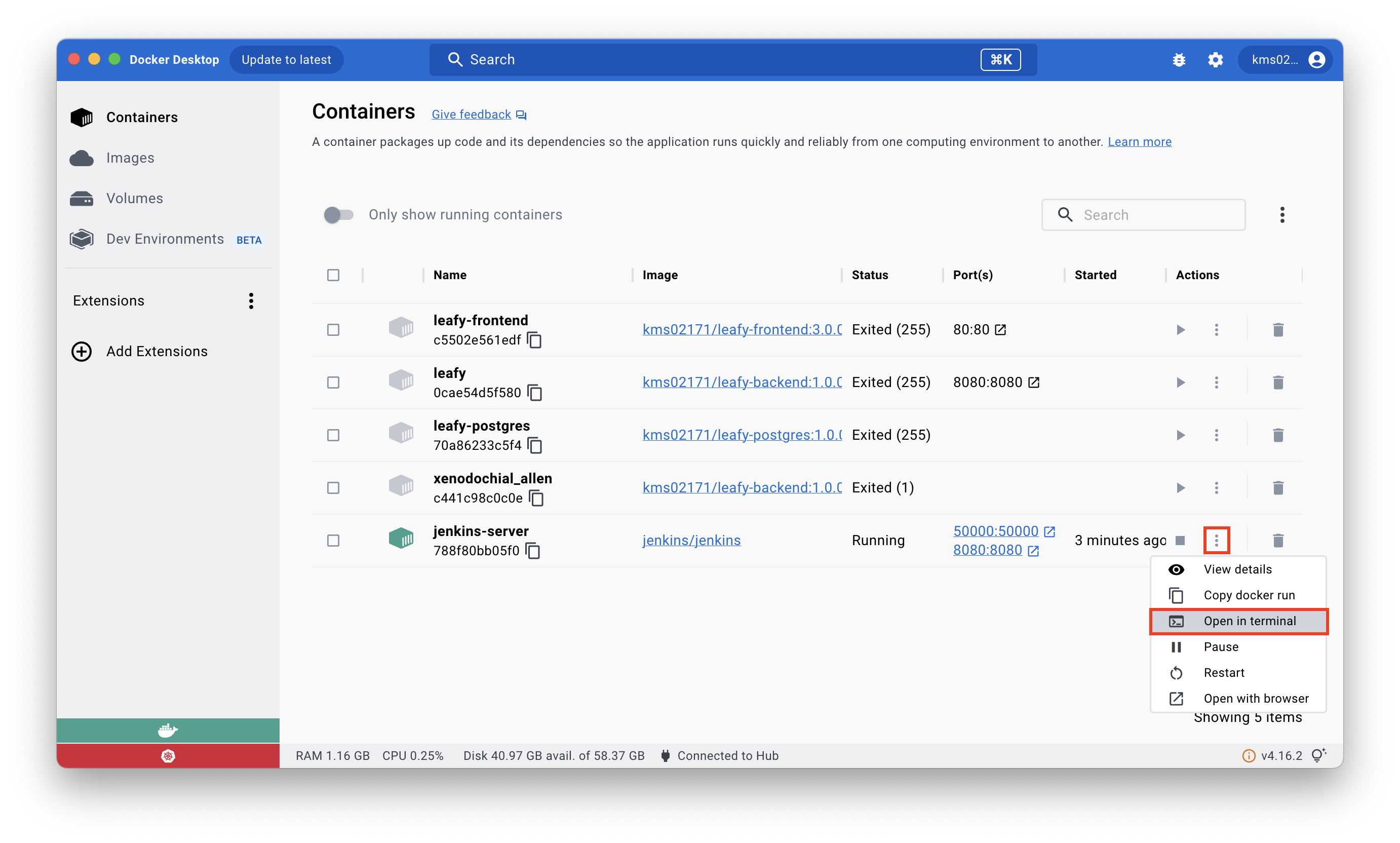Click the Docker whale status icon
This screenshot has width=1400, height=843.
click(x=168, y=731)
